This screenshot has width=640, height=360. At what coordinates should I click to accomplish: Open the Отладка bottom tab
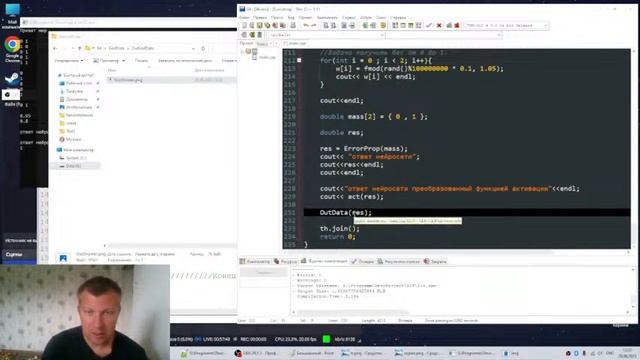click(x=363, y=261)
